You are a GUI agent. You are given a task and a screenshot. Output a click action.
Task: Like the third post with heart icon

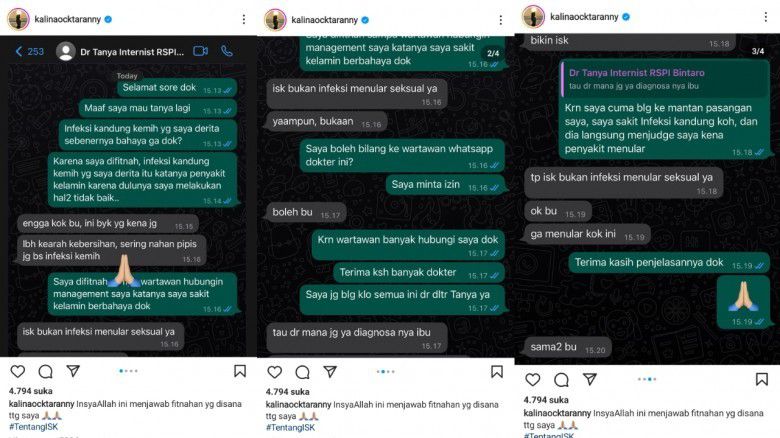[533, 380]
